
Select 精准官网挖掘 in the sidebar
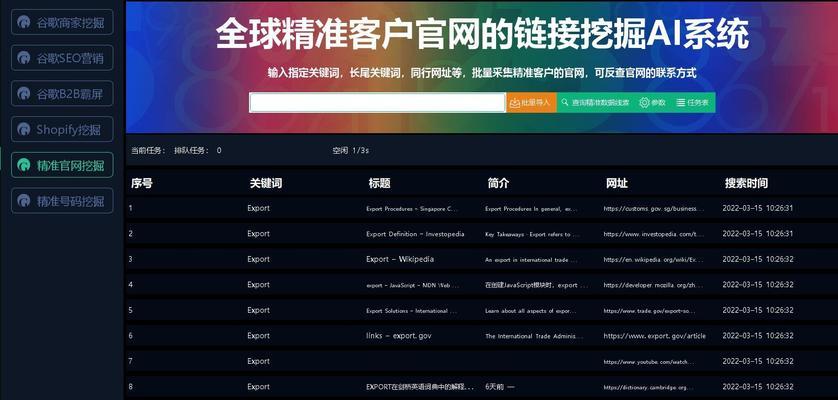62,165
